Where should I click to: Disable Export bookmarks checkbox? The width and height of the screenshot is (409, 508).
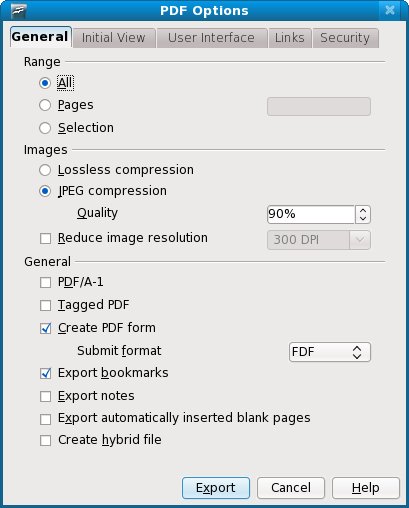coord(45,373)
